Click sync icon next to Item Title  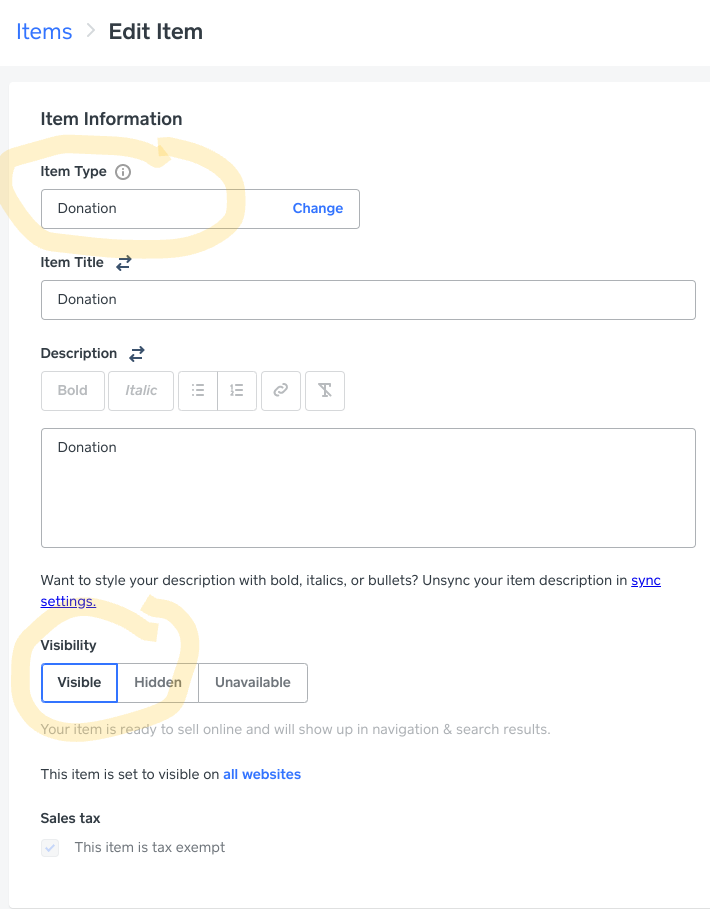124,263
